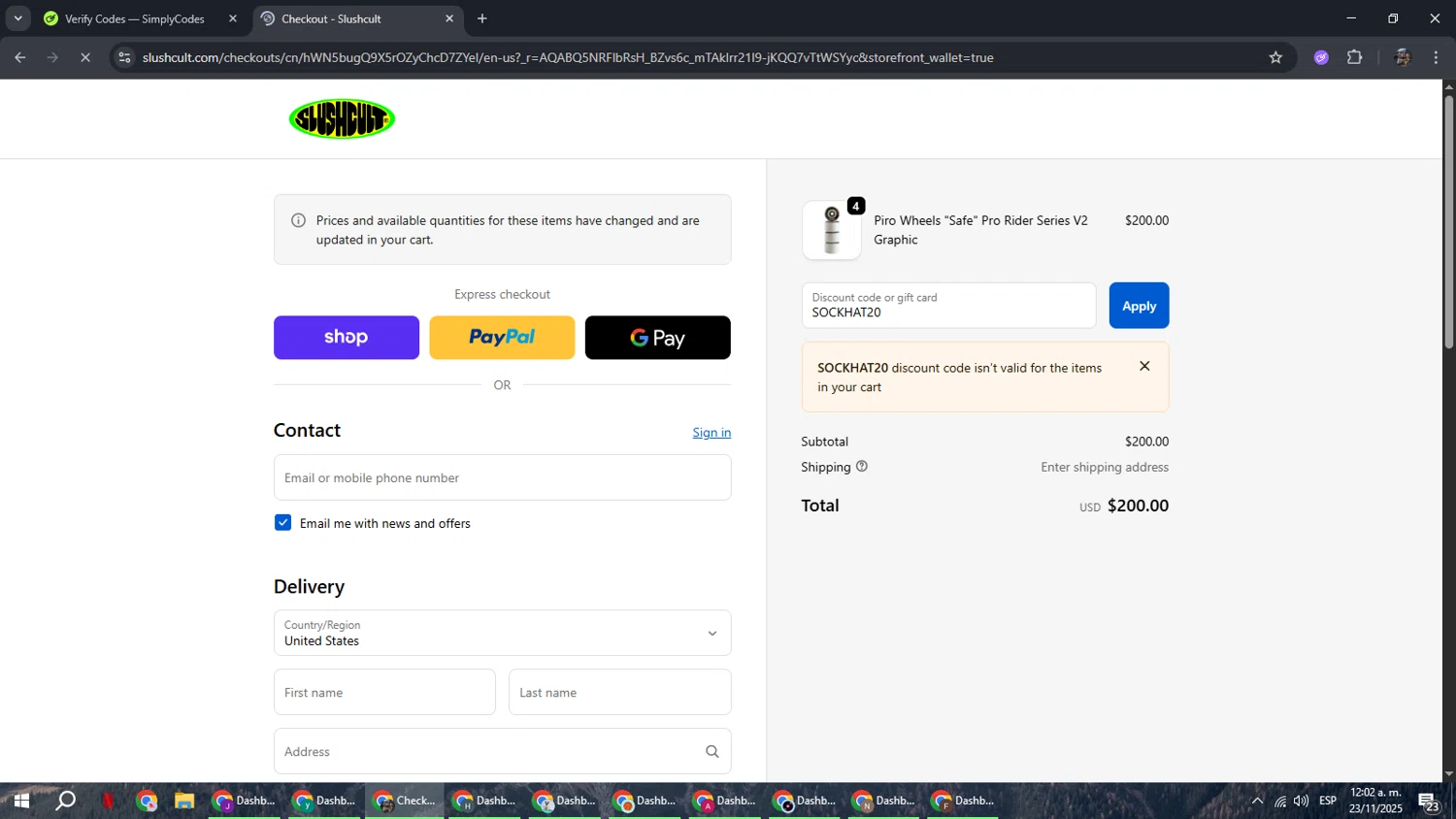Viewport: 1456px width, 819px height.
Task: Open the Chrome taskbar icon beside File Explorer
Action: click(147, 801)
